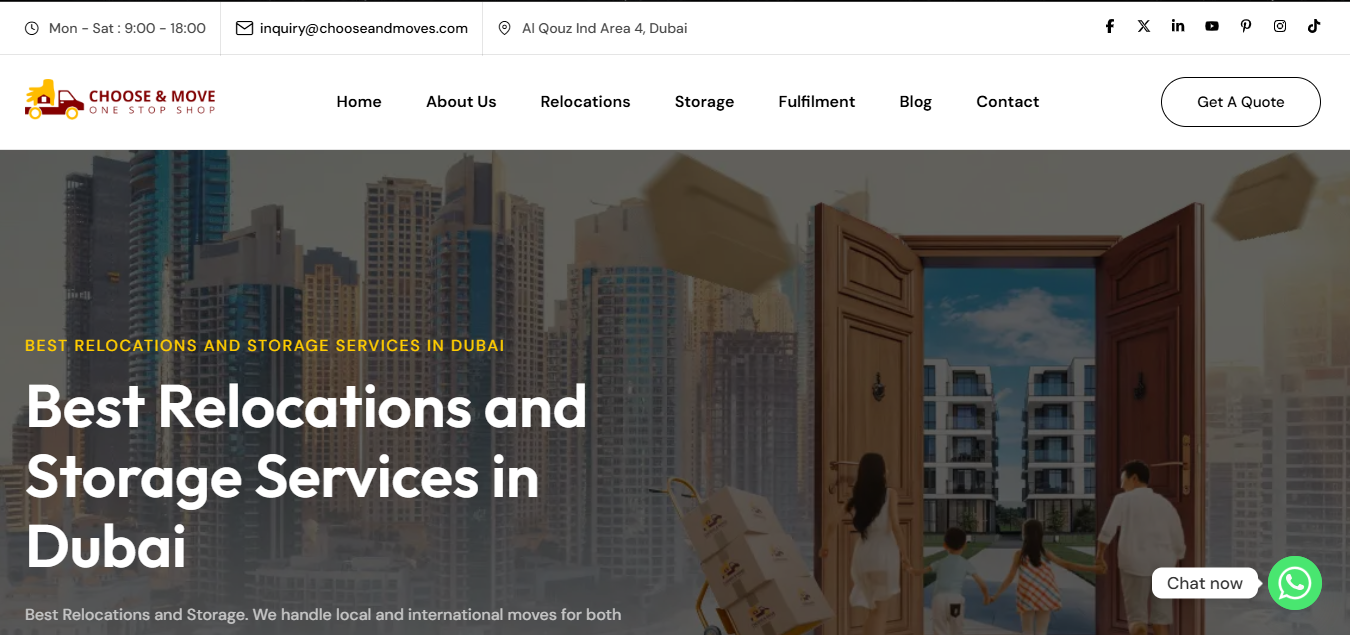Open the Facebook social icon
The height and width of the screenshot is (635, 1350).
[1109, 27]
